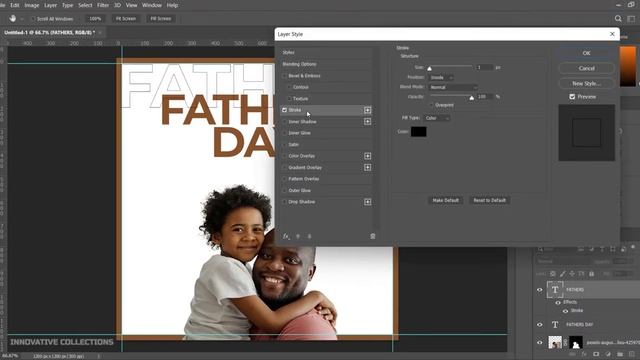The image size is (640, 360).
Task: Hide Effects on FATHERS layer eye icon
Action: [558, 302]
